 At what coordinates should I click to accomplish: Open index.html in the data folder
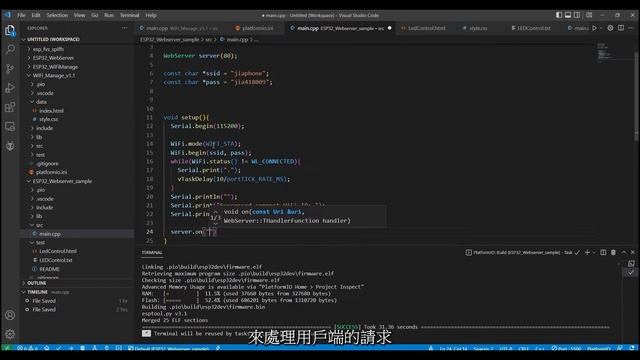coord(78,111)
